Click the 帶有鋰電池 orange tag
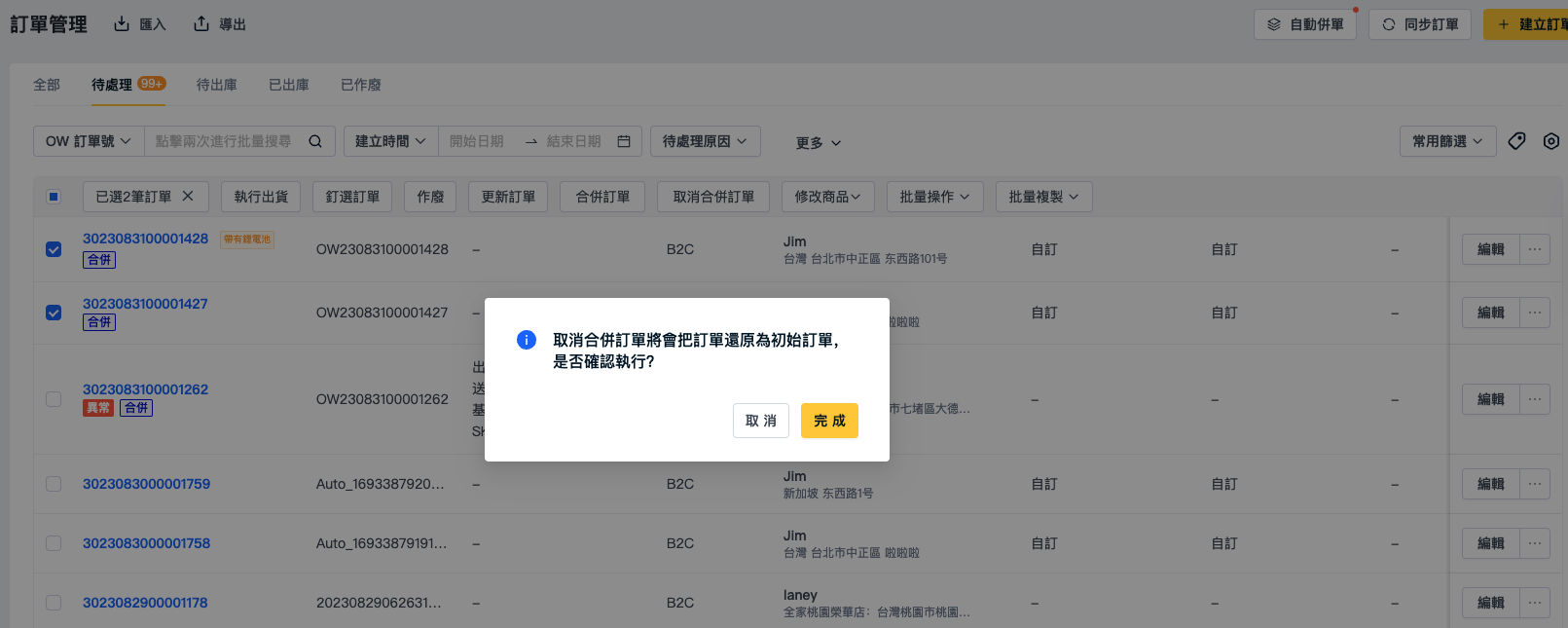 247,240
